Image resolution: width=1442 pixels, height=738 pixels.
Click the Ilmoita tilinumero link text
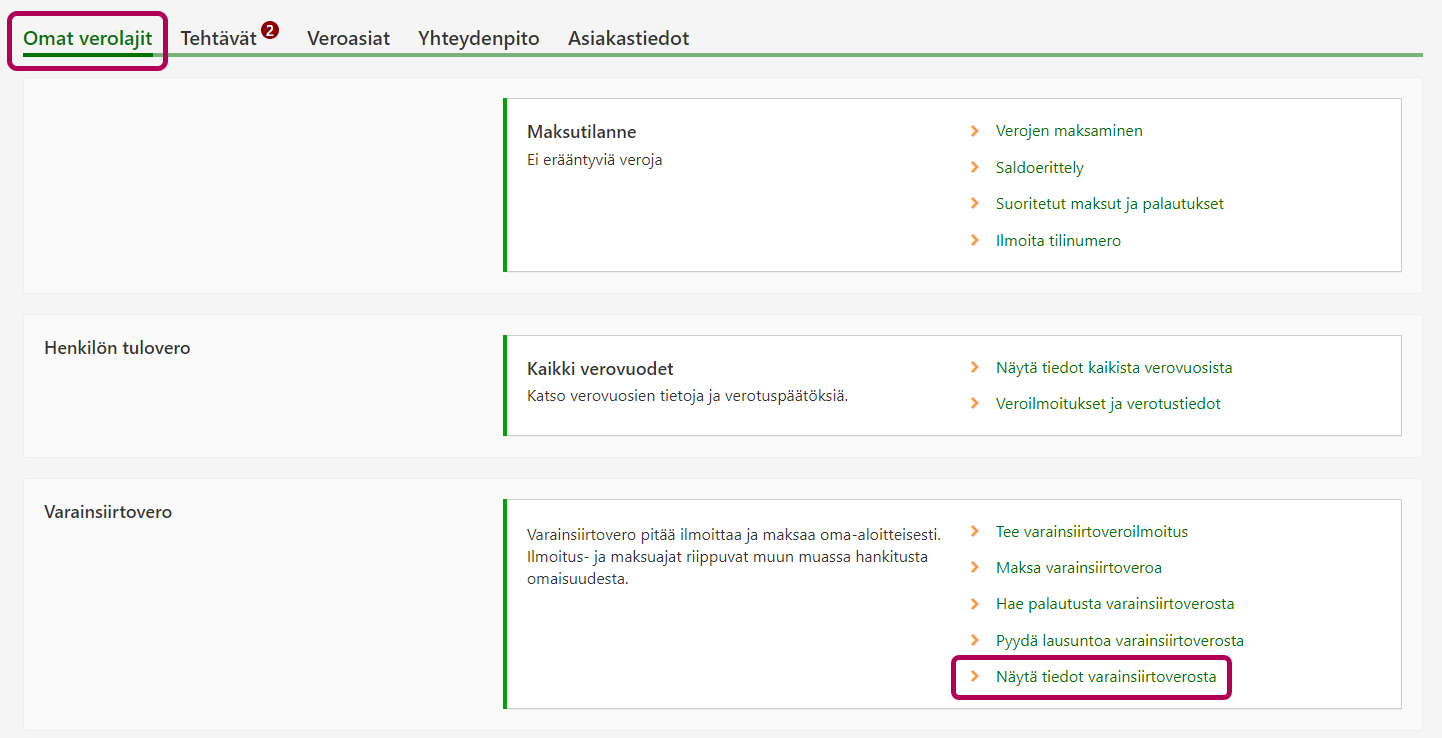1058,241
